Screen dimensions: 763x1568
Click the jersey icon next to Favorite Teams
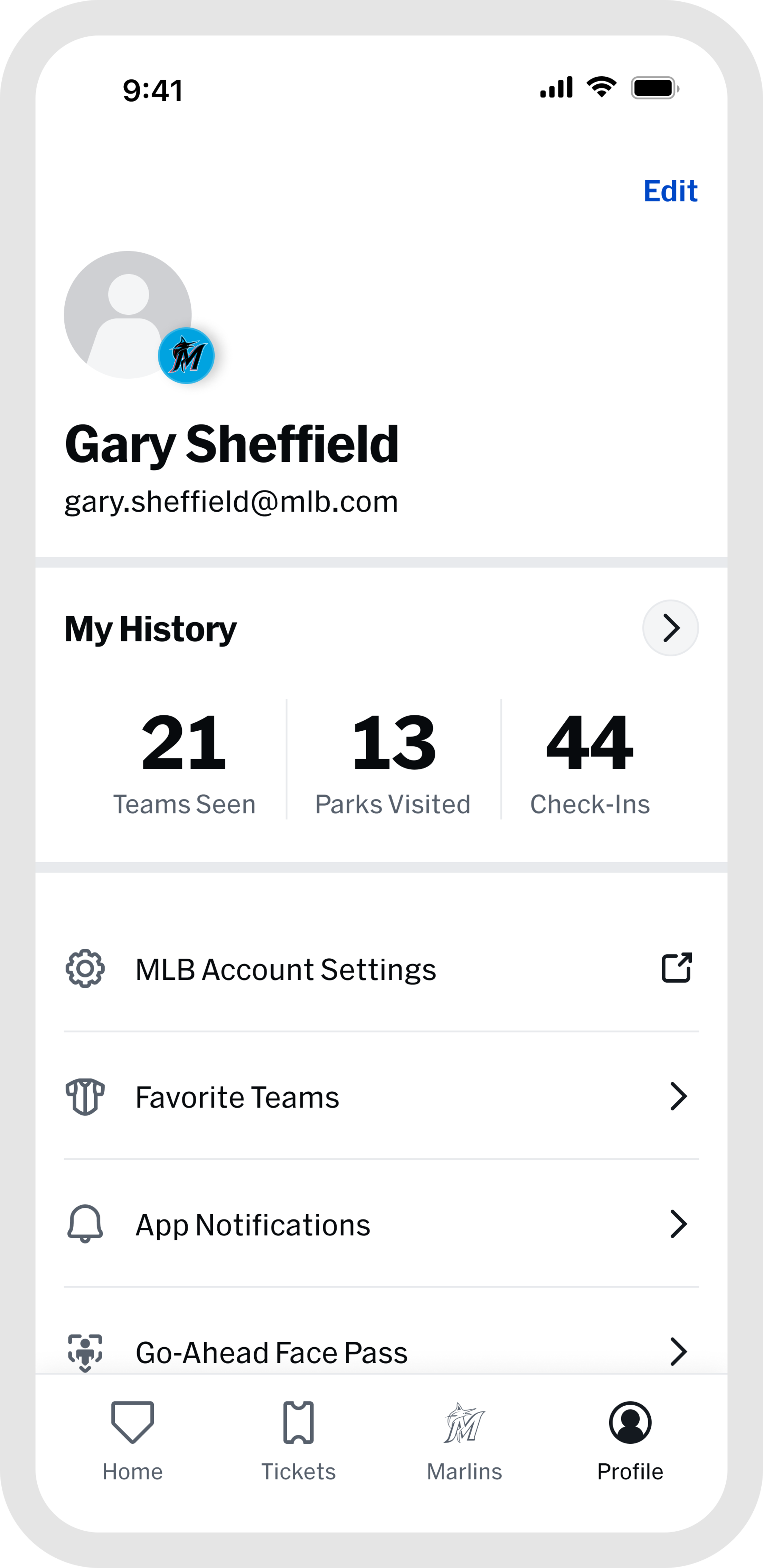tap(85, 1096)
